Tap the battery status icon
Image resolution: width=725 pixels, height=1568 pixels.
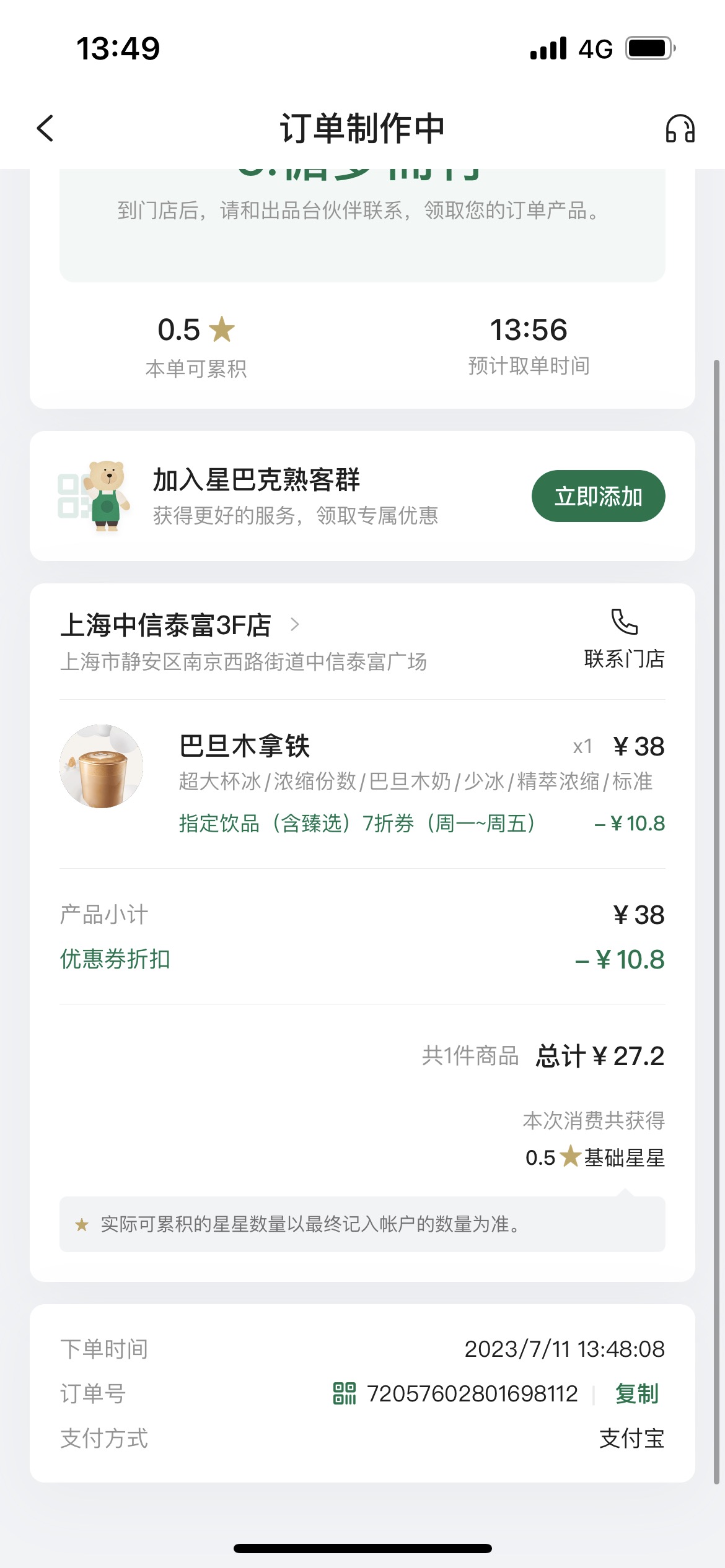click(650, 48)
